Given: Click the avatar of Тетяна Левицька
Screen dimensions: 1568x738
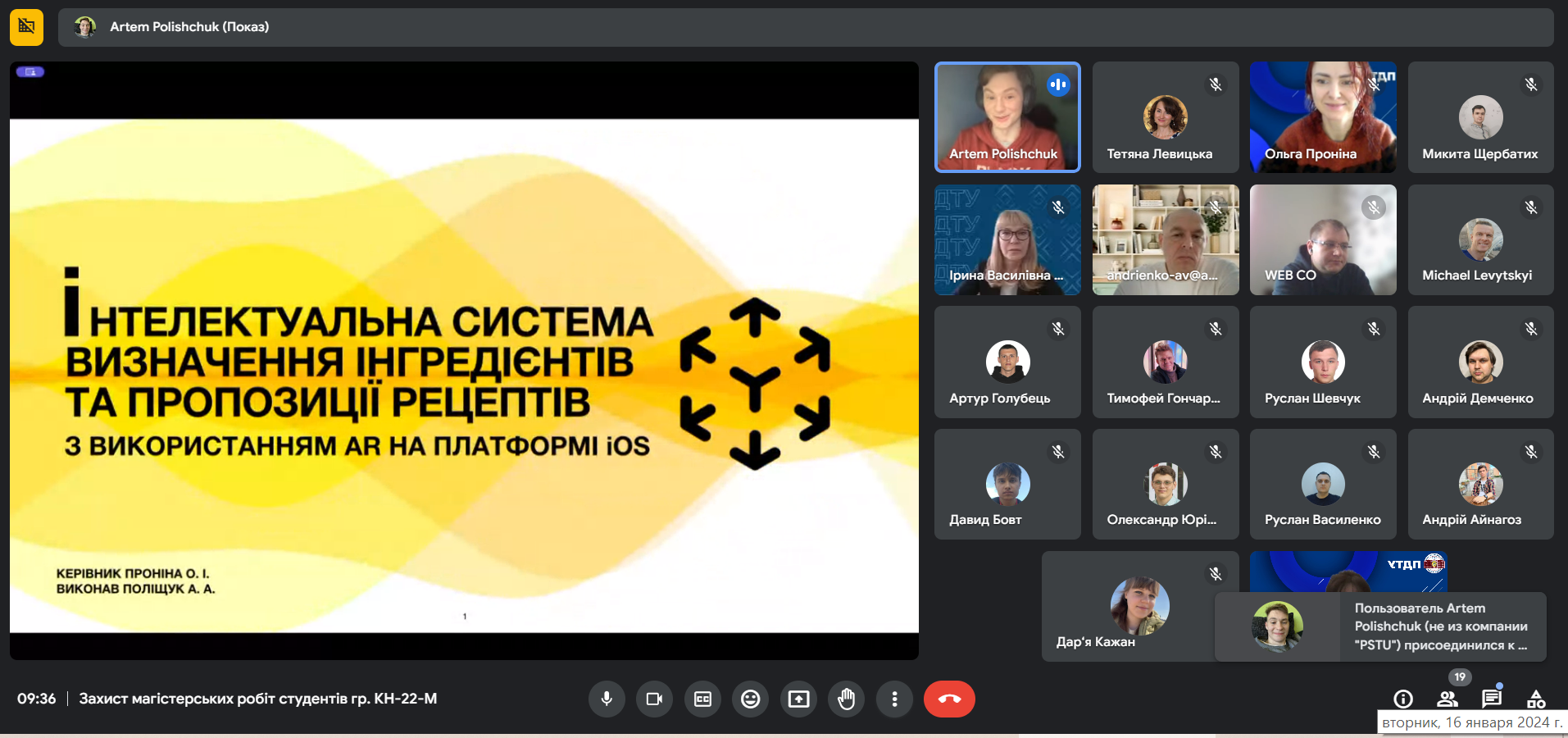Looking at the screenshot, I should [x=1166, y=117].
